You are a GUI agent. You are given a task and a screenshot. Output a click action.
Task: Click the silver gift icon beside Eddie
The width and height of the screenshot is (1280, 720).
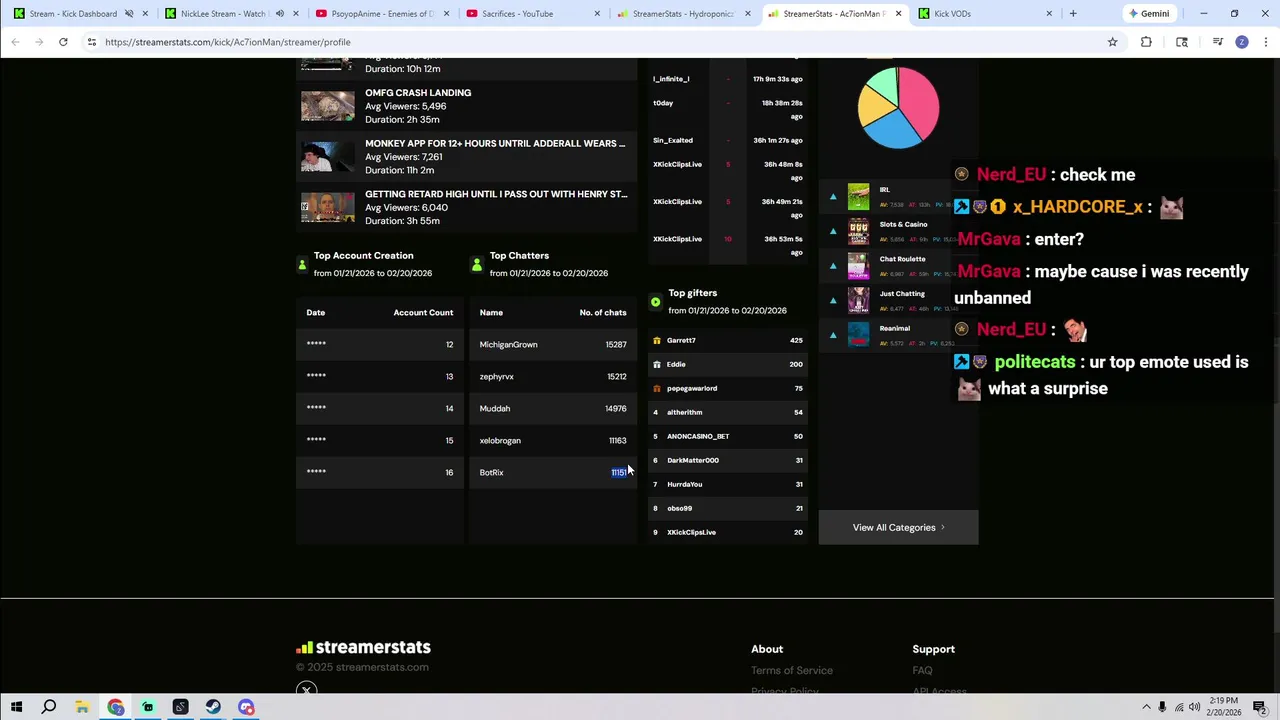pos(657,365)
